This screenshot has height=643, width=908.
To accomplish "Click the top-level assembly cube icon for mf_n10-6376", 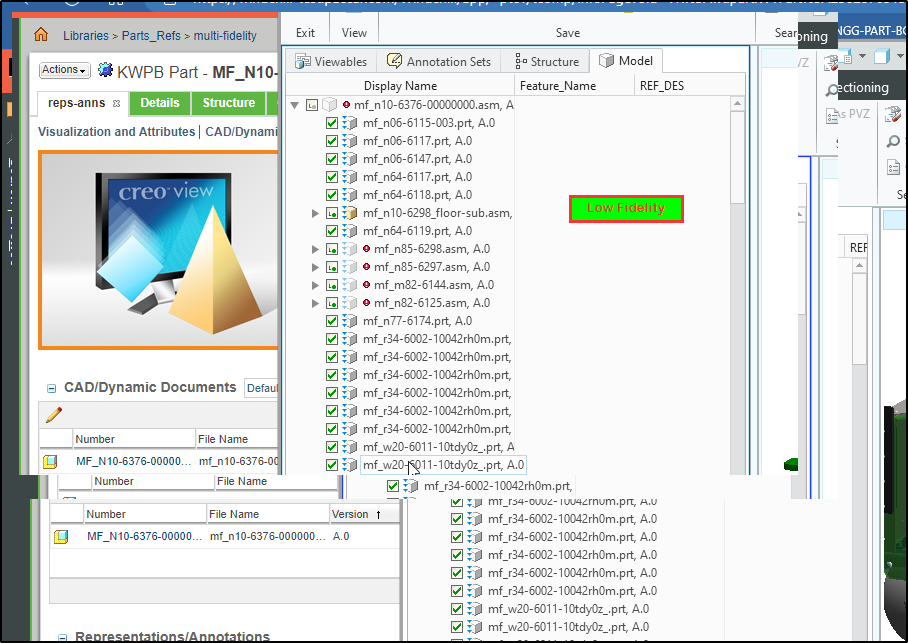I will [x=329, y=105].
